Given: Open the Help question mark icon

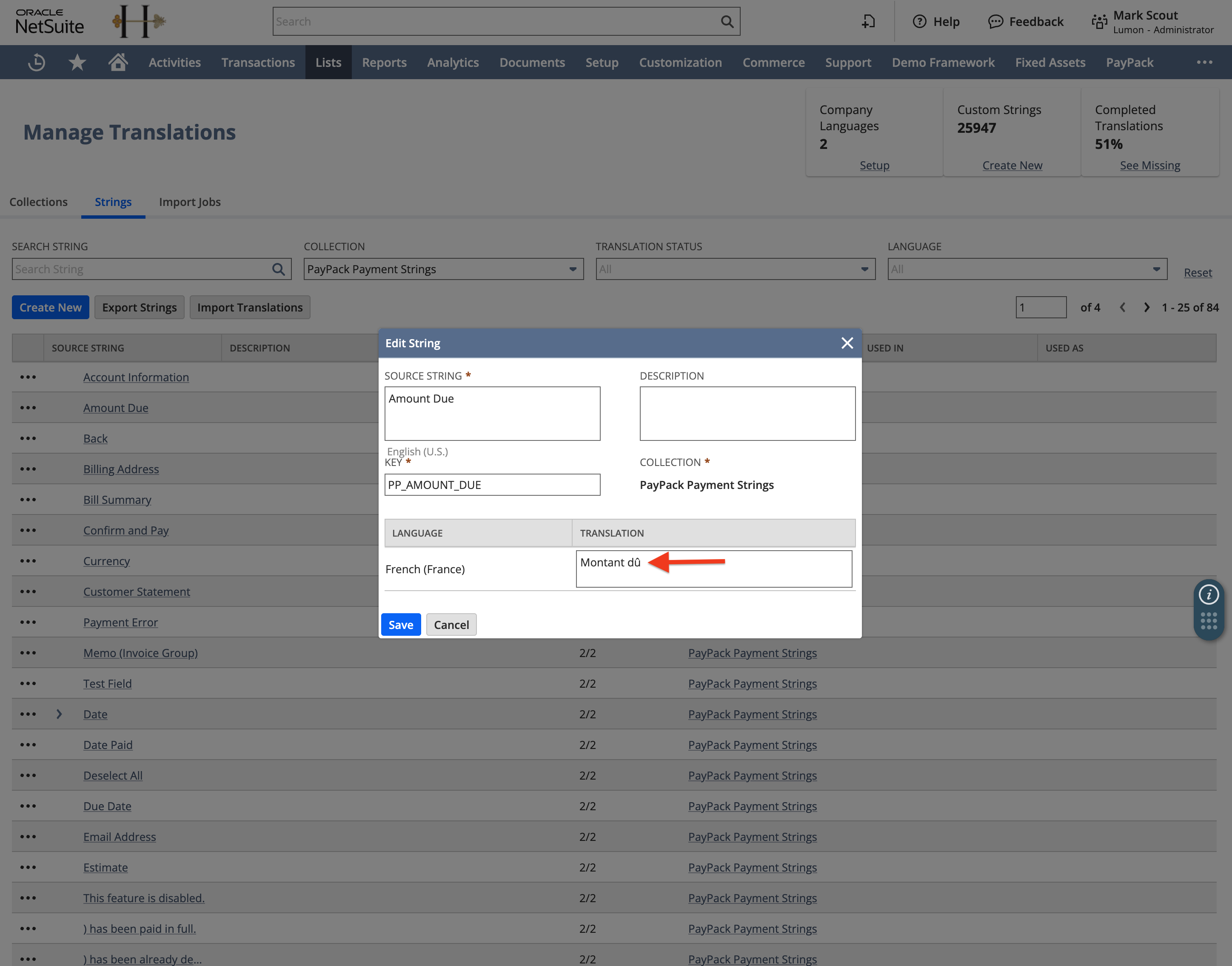Looking at the screenshot, I should click(920, 22).
